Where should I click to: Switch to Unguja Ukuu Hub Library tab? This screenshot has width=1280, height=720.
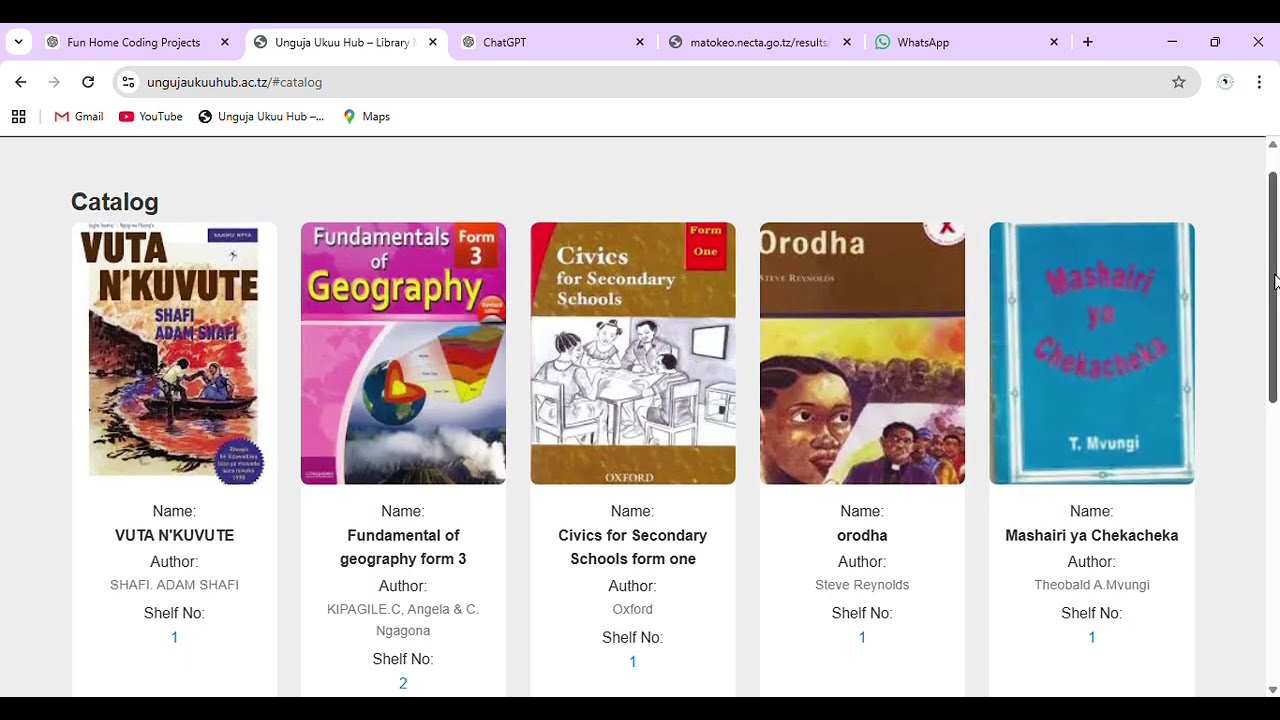coord(346,42)
